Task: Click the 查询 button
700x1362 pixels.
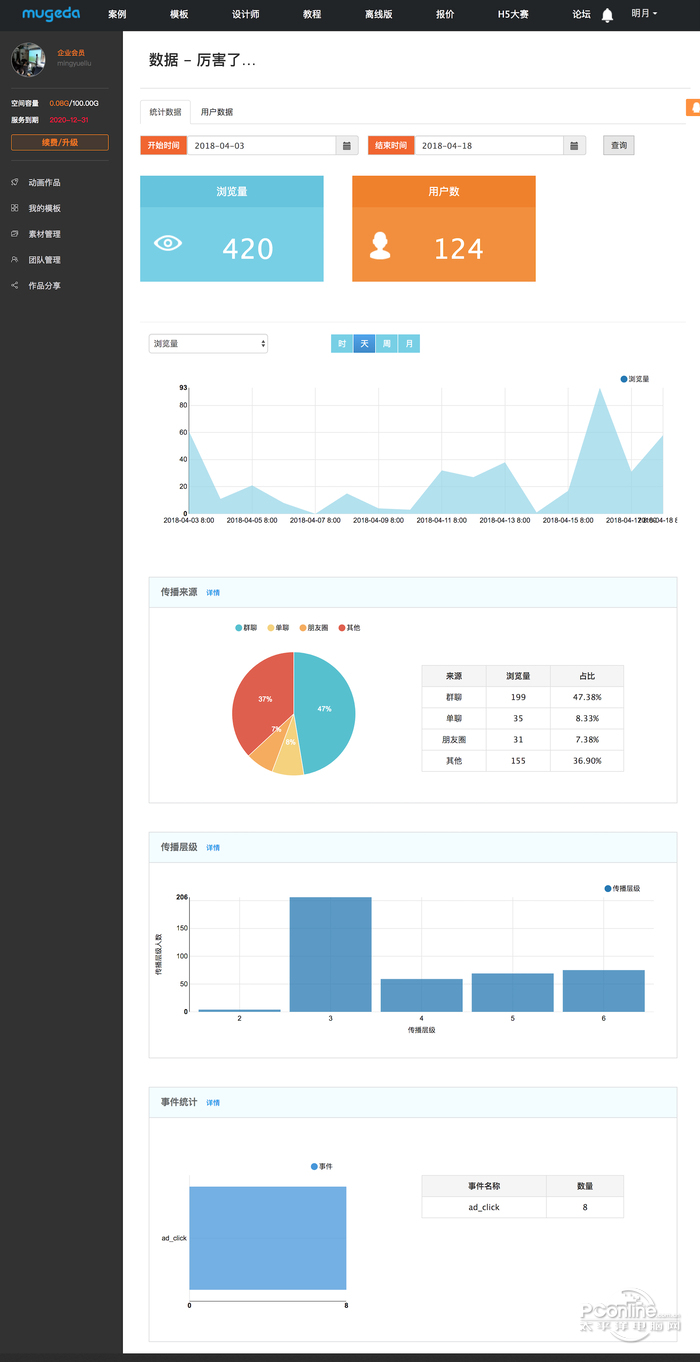Action: (619, 146)
